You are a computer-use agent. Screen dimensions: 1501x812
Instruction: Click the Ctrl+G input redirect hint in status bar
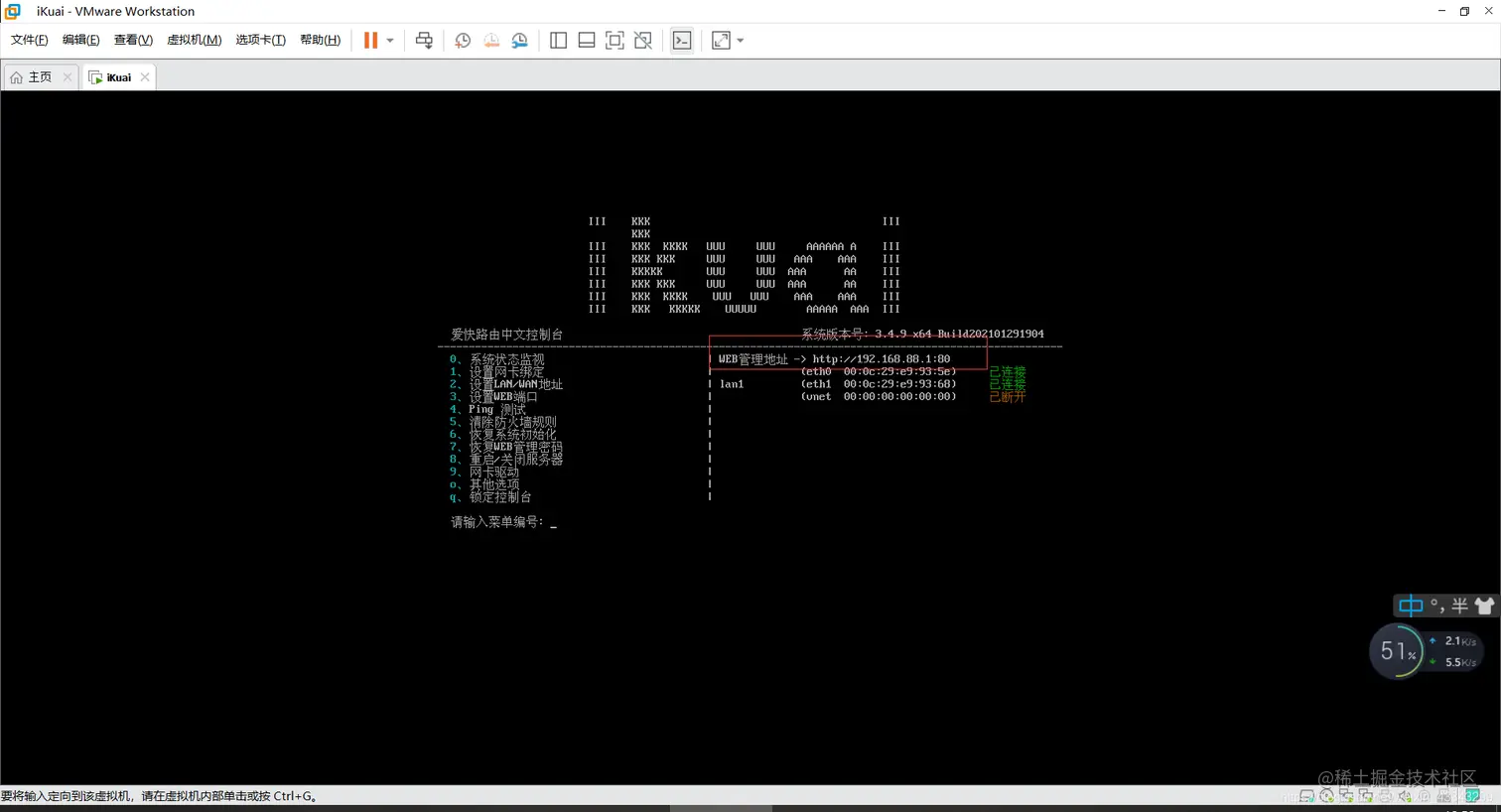(160, 796)
